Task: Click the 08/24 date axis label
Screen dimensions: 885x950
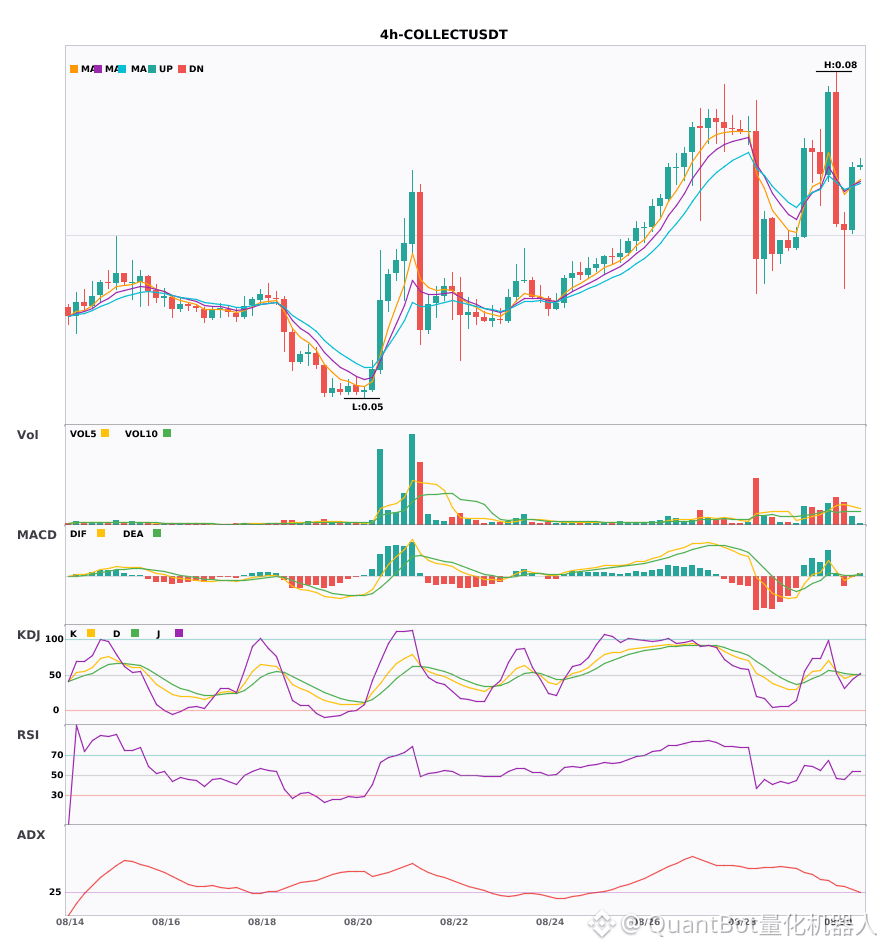Action: pos(549,922)
